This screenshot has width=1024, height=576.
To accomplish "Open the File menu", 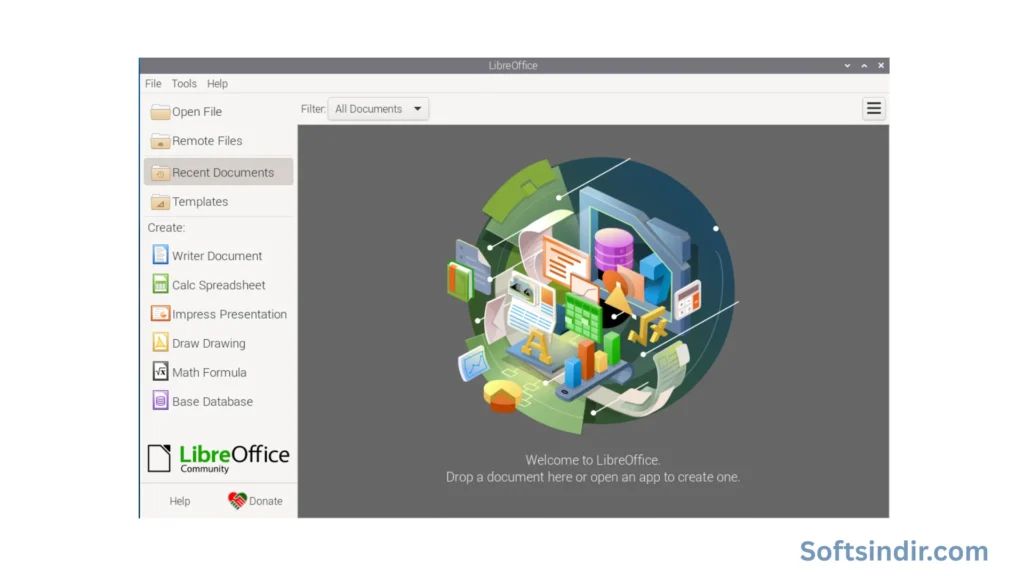I will [x=152, y=83].
